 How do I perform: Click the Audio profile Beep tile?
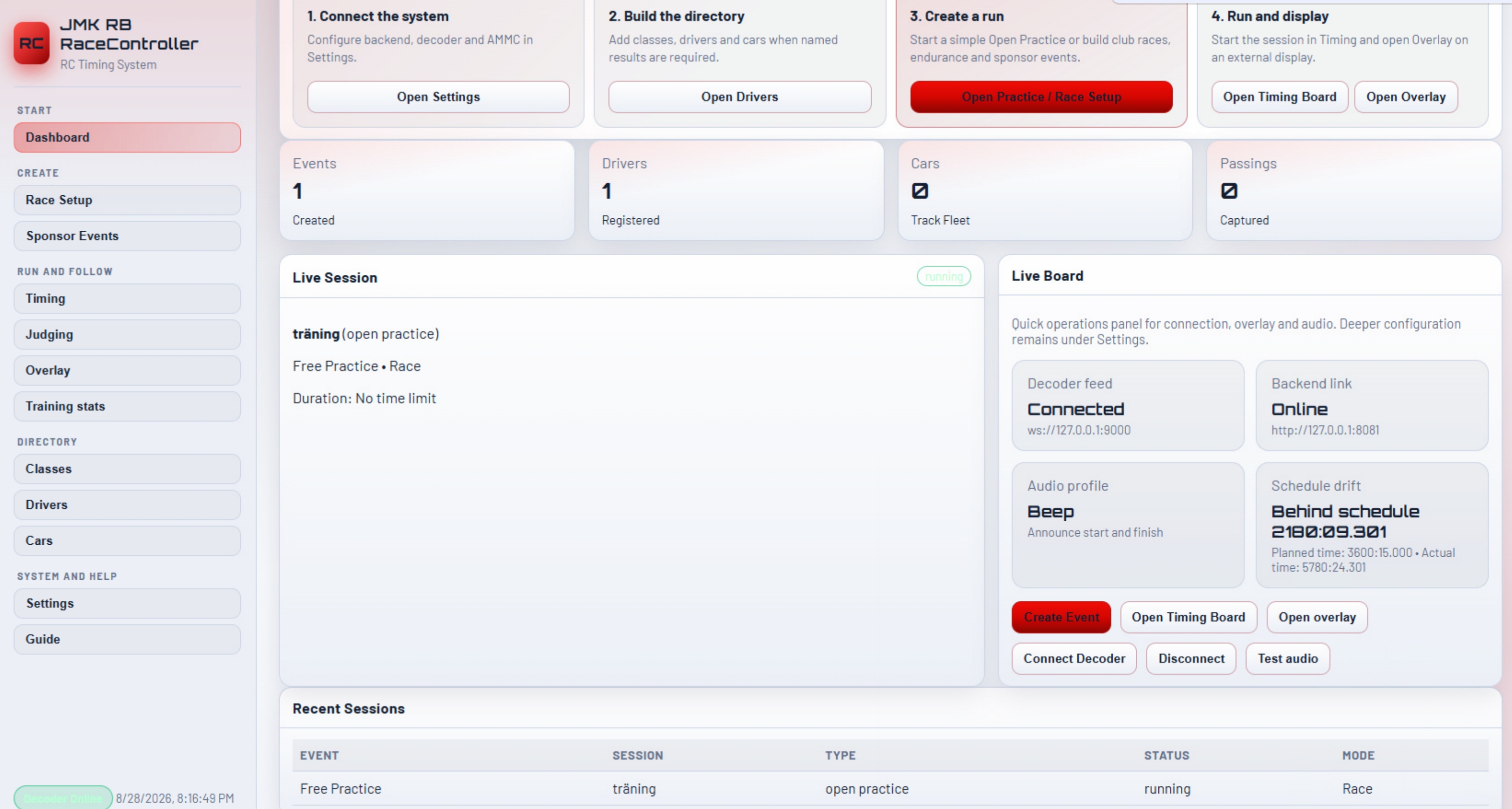pyautogui.click(x=1128, y=526)
